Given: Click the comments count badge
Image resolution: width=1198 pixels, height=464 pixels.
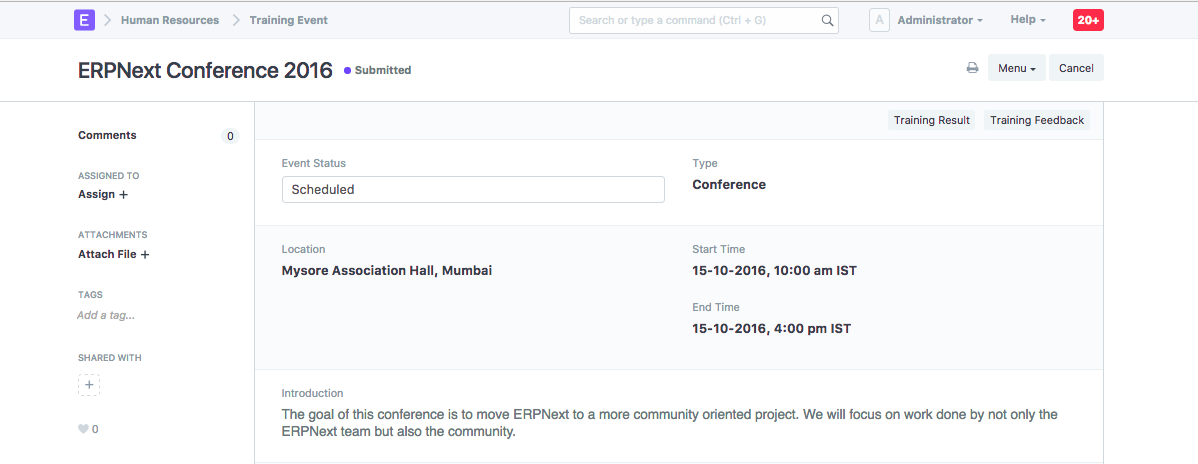Looking at the screenshot, I should pos(230,136).
